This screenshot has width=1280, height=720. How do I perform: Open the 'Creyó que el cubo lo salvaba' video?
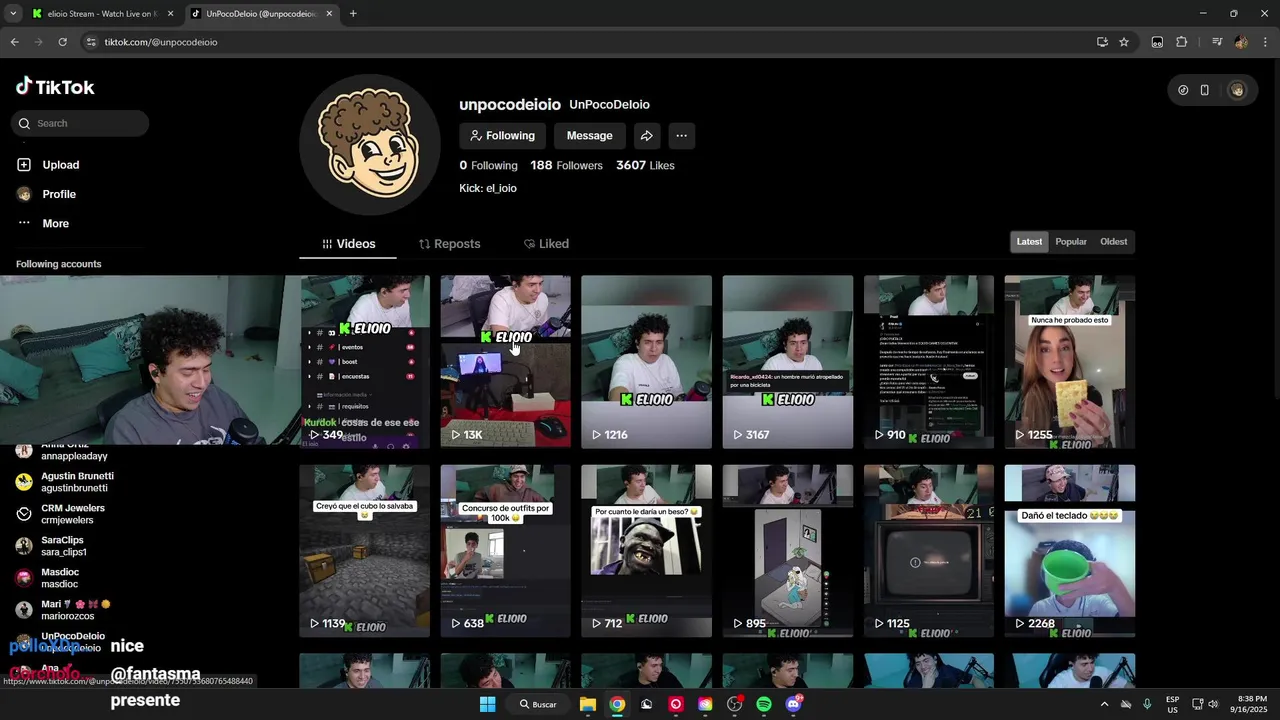click(364, 550)
